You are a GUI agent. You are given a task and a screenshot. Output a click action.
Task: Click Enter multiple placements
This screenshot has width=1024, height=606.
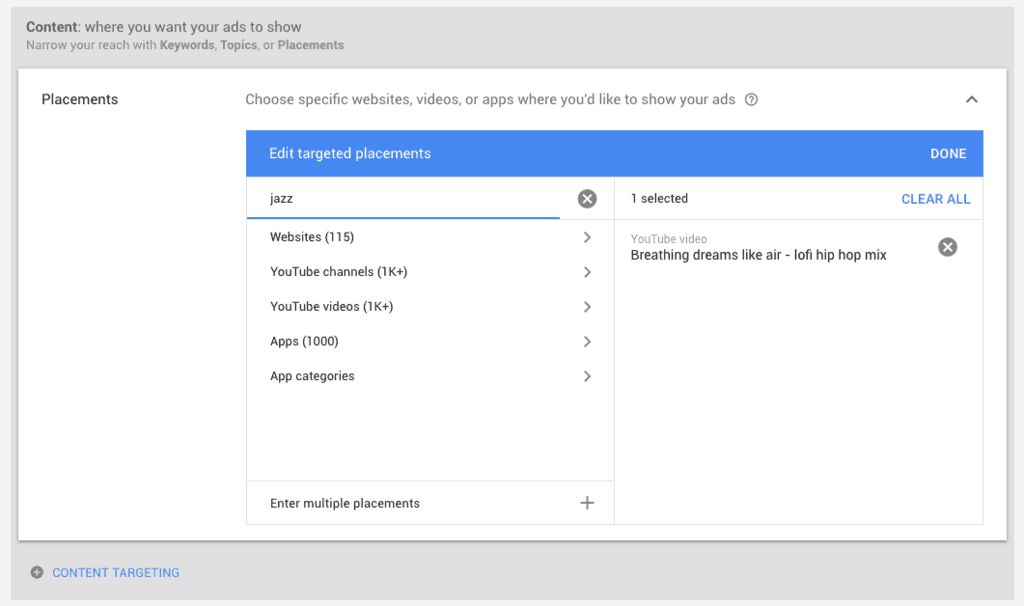point(345,503)
